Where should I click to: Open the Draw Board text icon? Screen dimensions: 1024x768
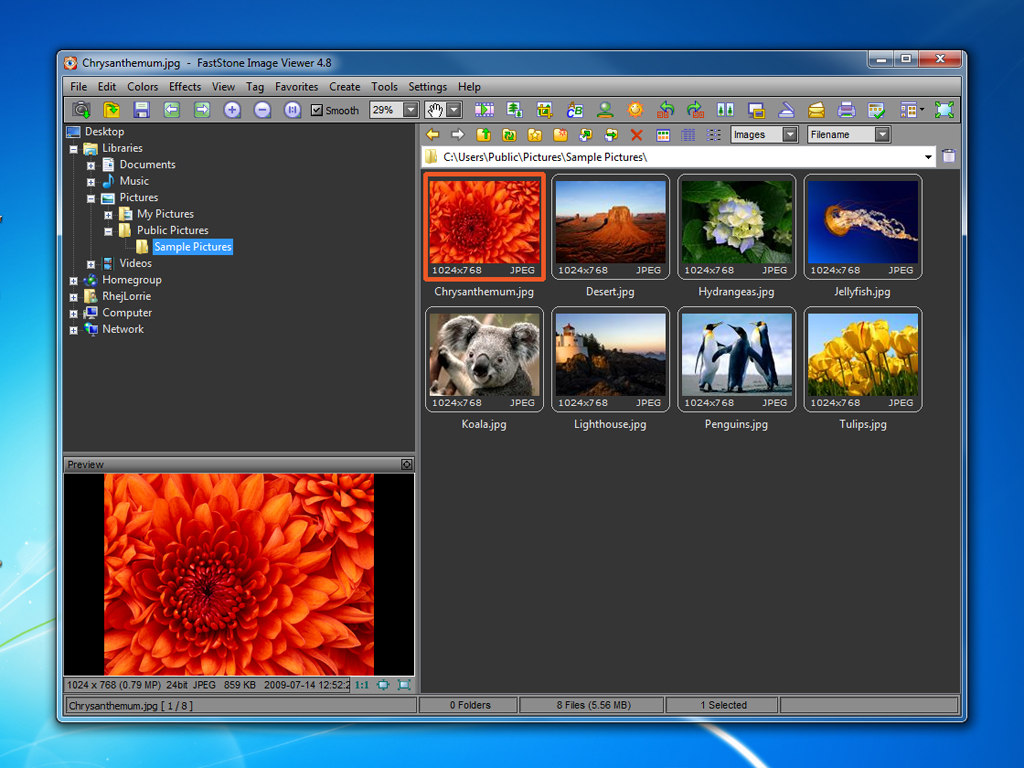coord(575,110)
